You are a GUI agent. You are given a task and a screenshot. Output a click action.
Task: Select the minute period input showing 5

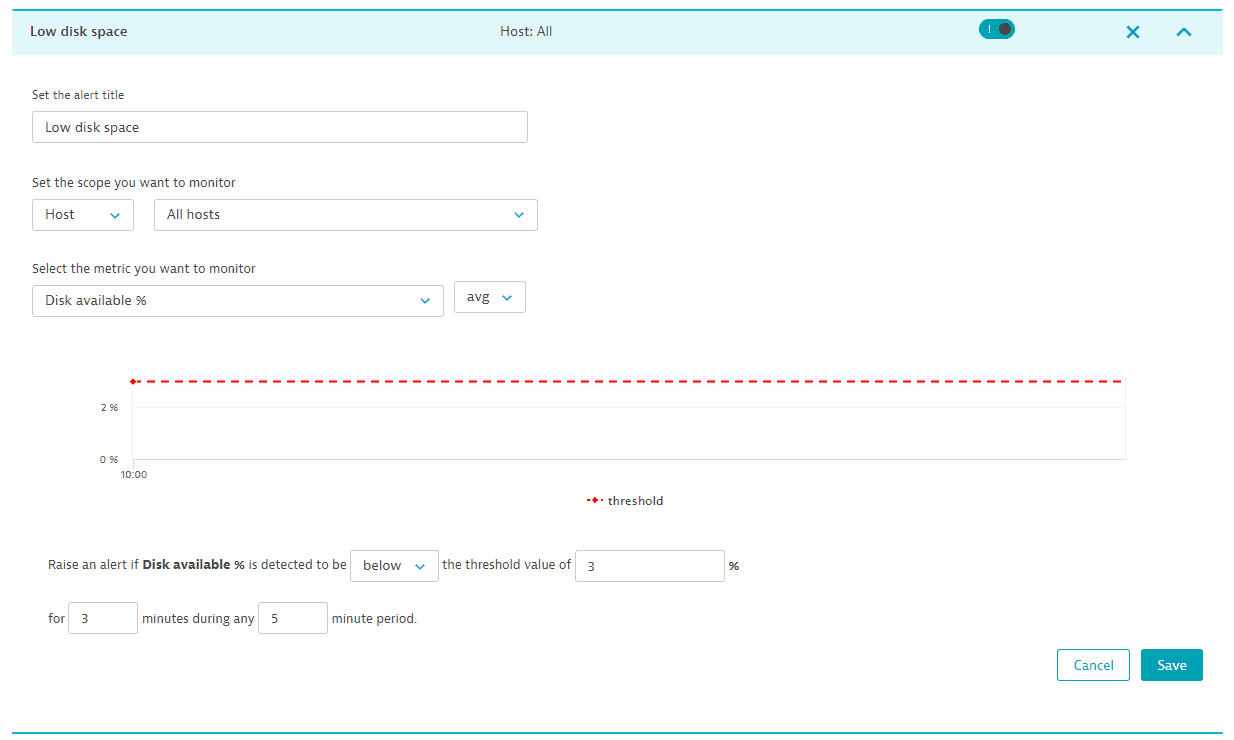pyautogui.click(x=292, y=619)
